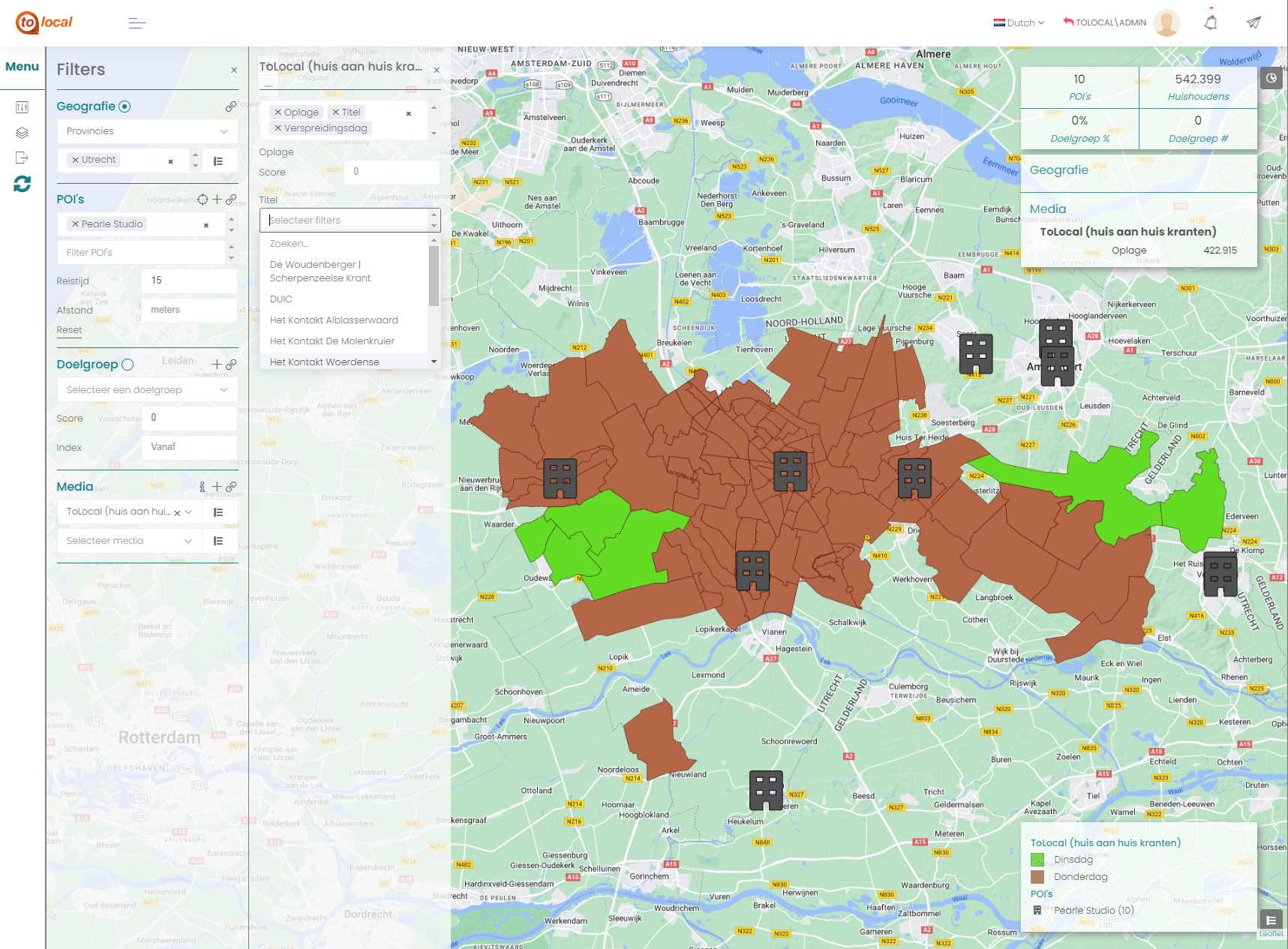Click the POI's Reset link
The height and width of the screenshot is (949, 1288).
tap(69, 330)
